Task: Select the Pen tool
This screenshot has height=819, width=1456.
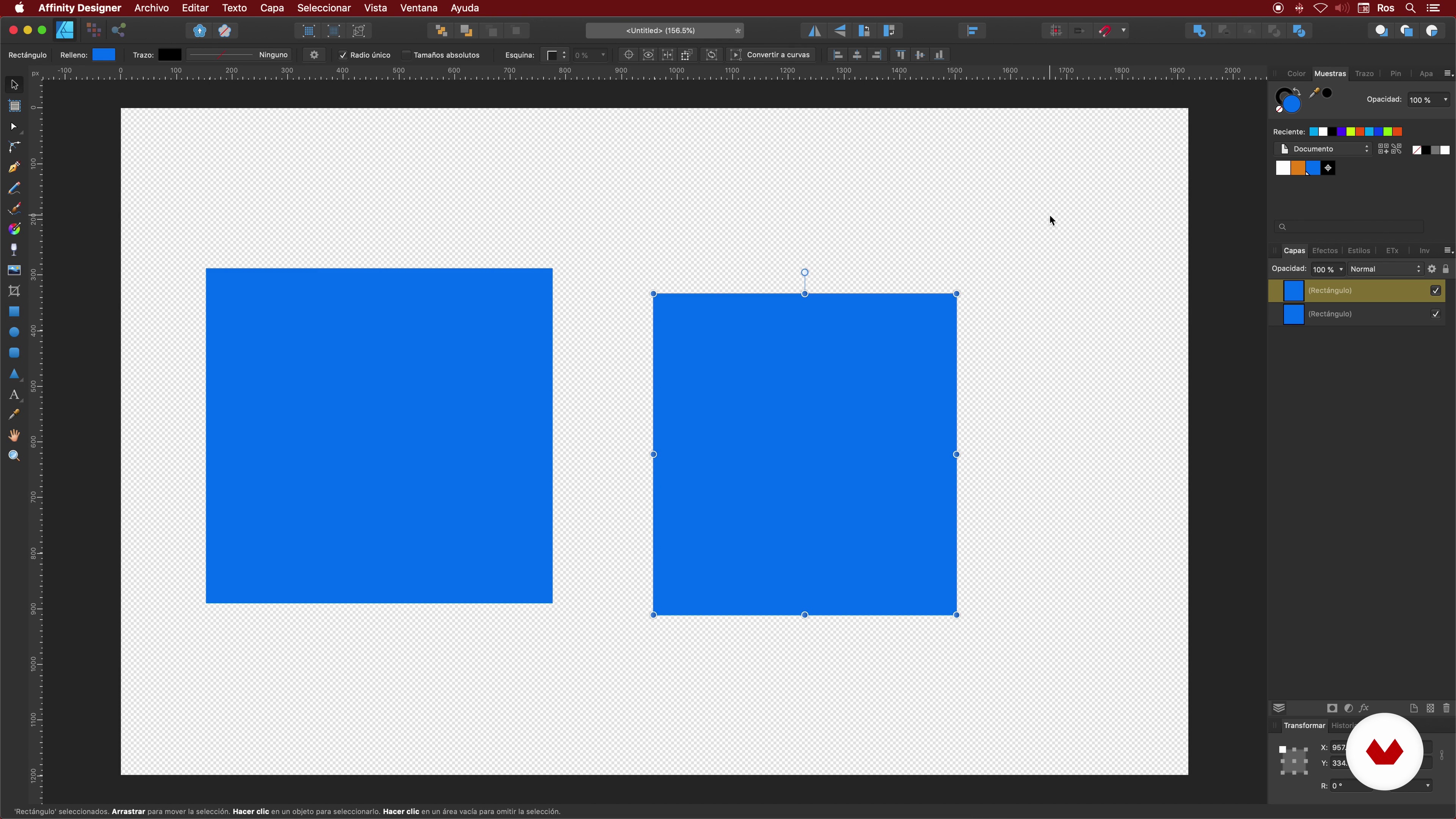Action: pos(14,167)
